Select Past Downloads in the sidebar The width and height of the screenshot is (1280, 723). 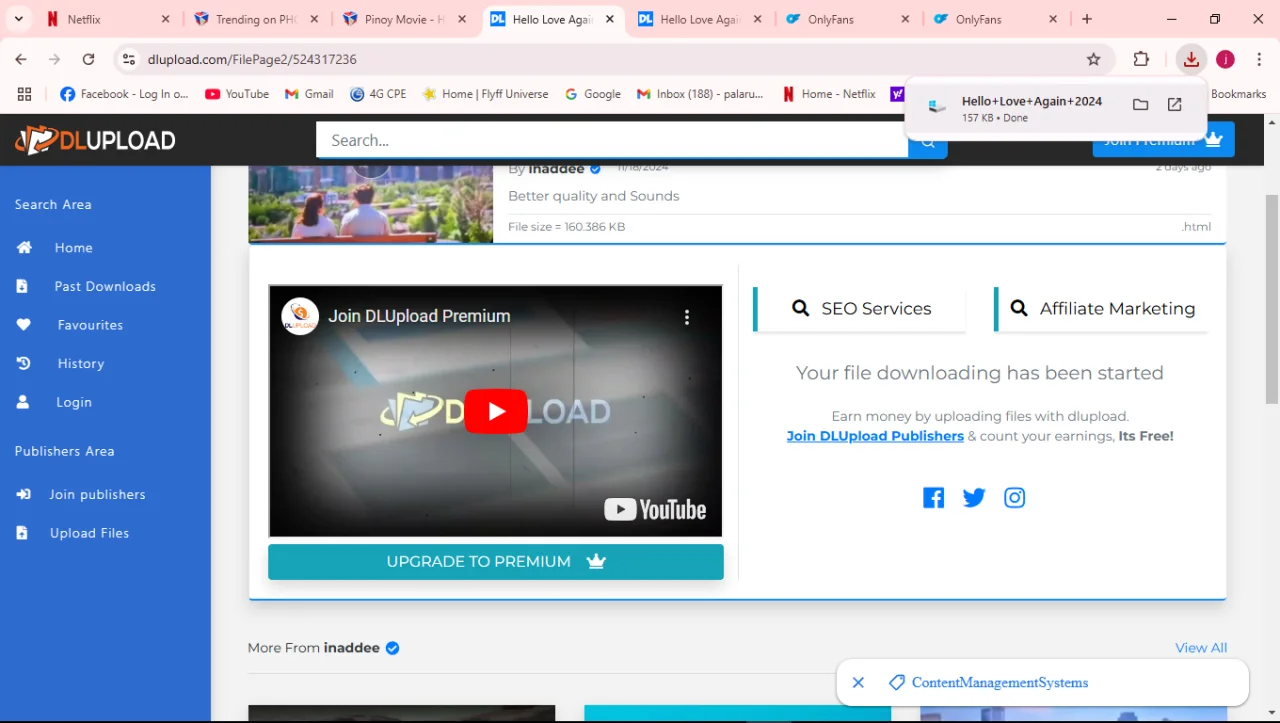[x=105, y=287]
